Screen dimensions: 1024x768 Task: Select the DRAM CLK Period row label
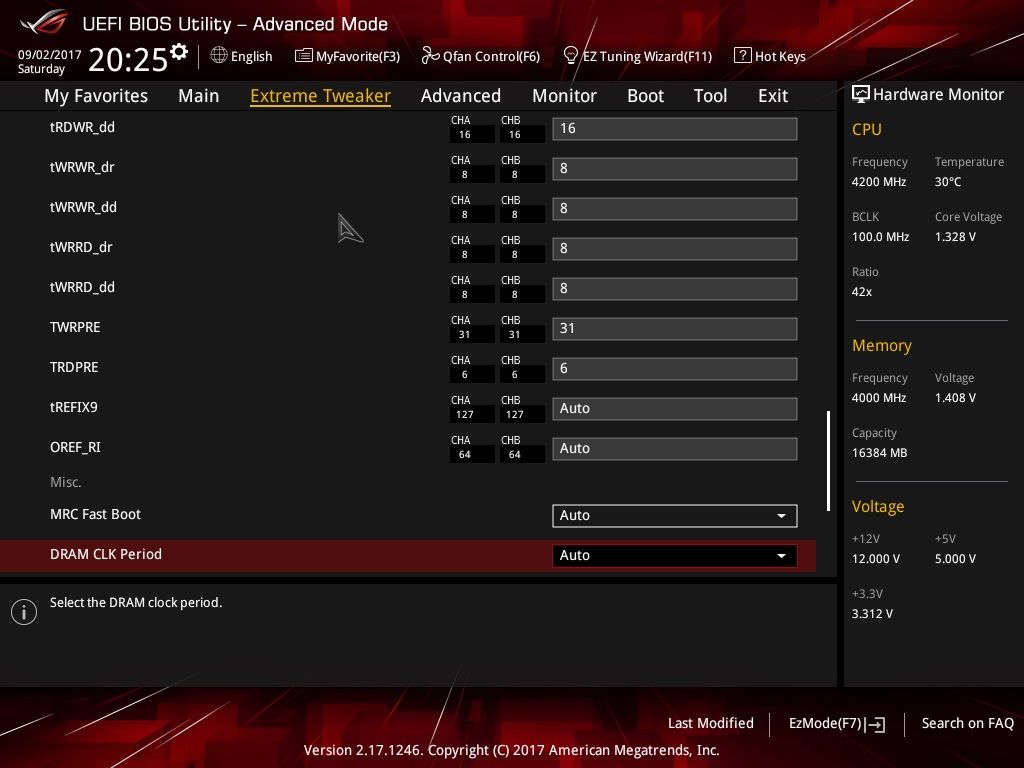(x=106, y=554)
